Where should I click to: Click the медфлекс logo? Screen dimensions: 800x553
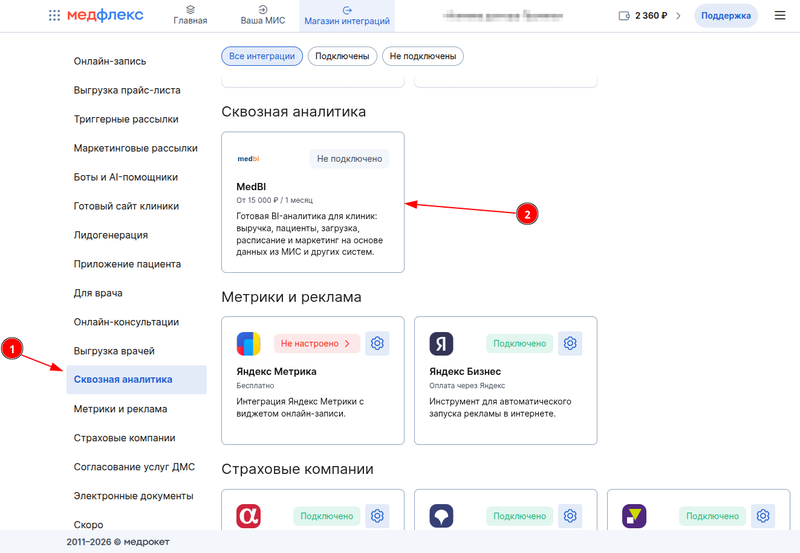[105, 15]
